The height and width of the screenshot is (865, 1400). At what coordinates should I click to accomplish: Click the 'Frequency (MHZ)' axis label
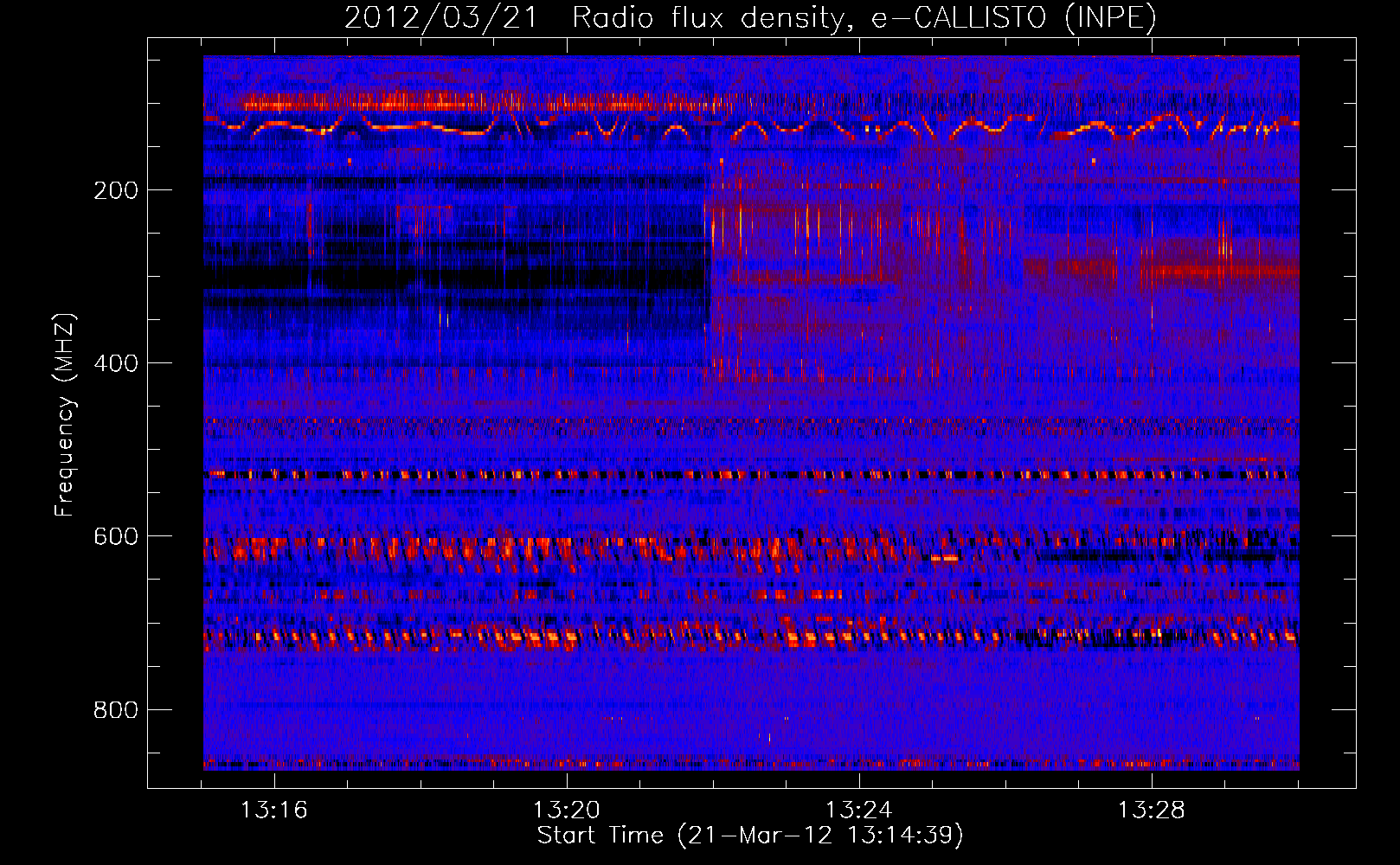65,415
